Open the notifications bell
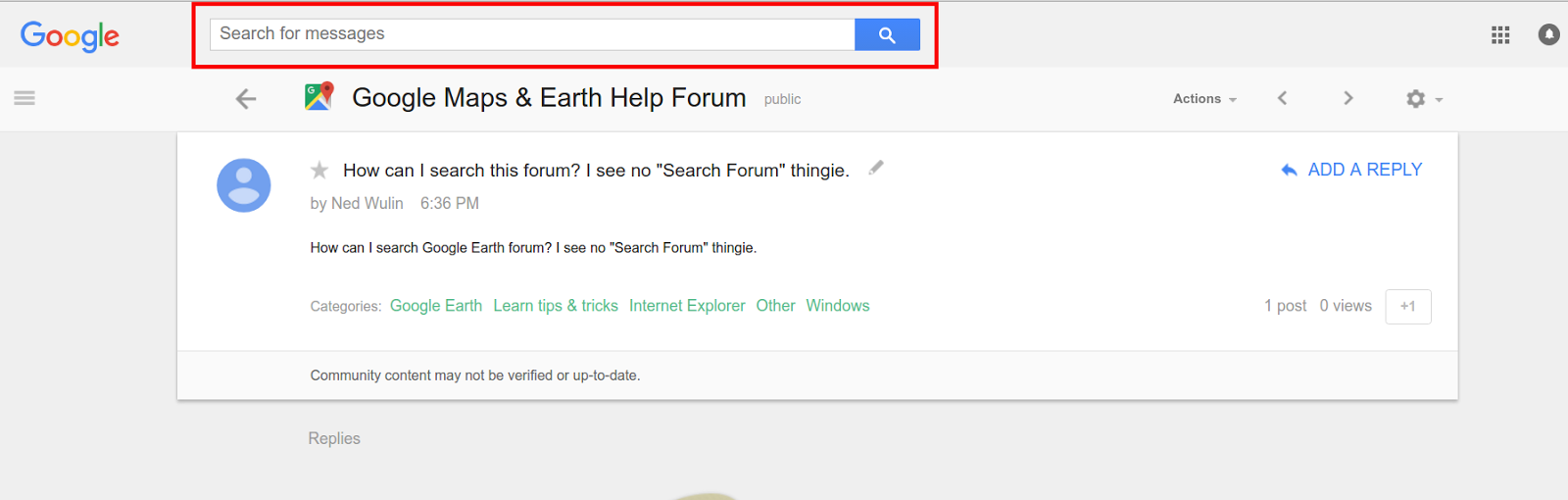 coord(1548,35)
